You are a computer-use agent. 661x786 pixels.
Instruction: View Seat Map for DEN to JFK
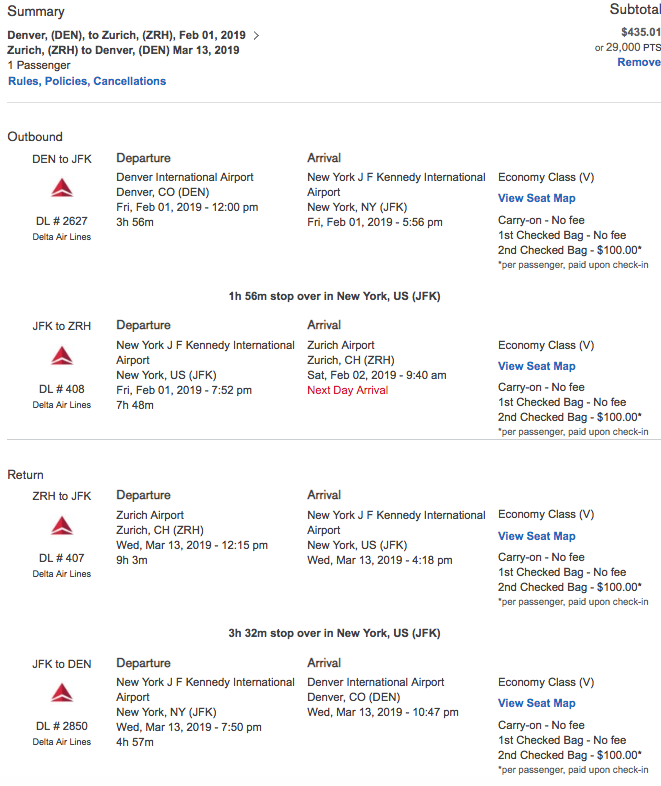tap(536, 198)
